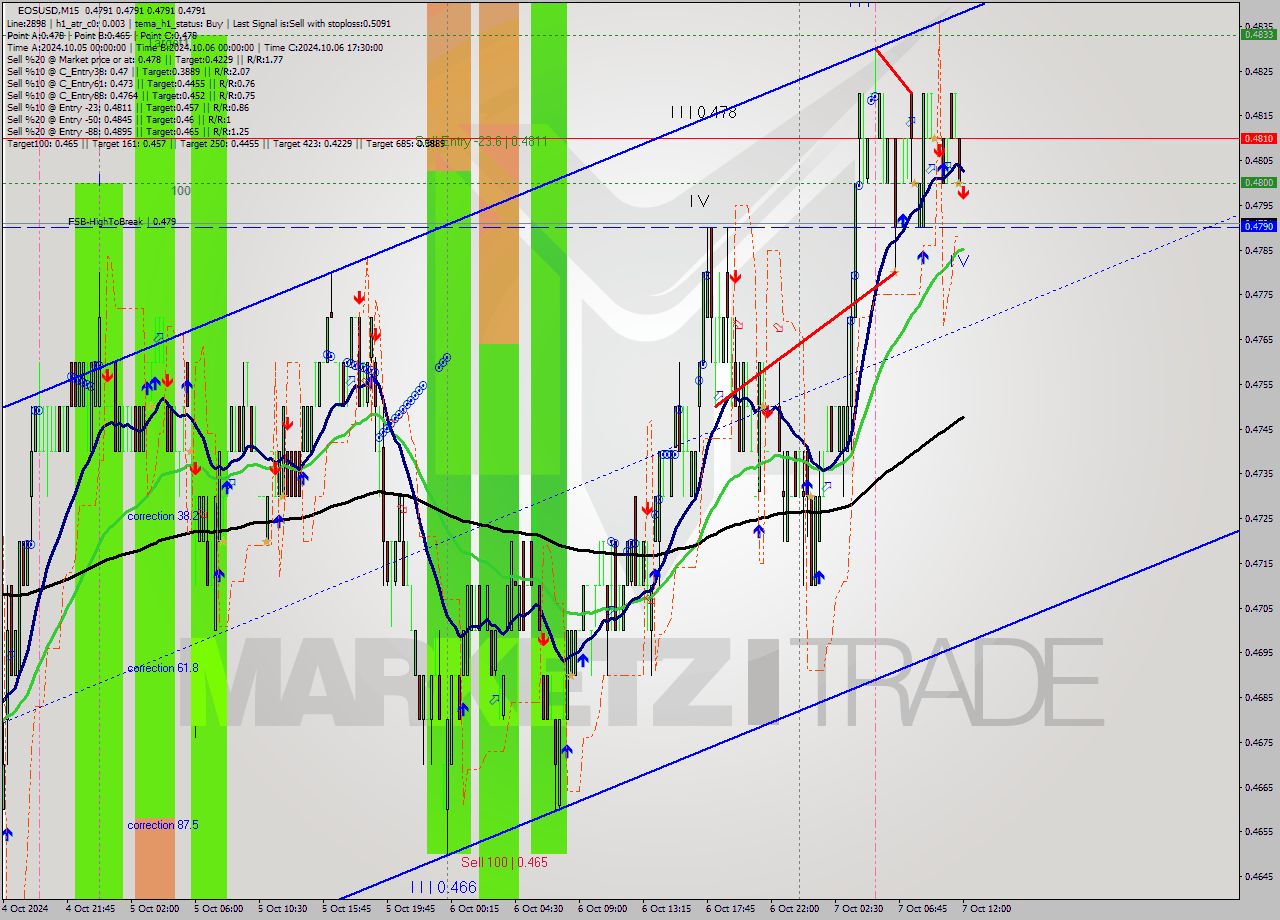Viewport: 1280px width, 920px height.
Task: Click the red 0.4810 price tag
Action: tap(1258, 138)
